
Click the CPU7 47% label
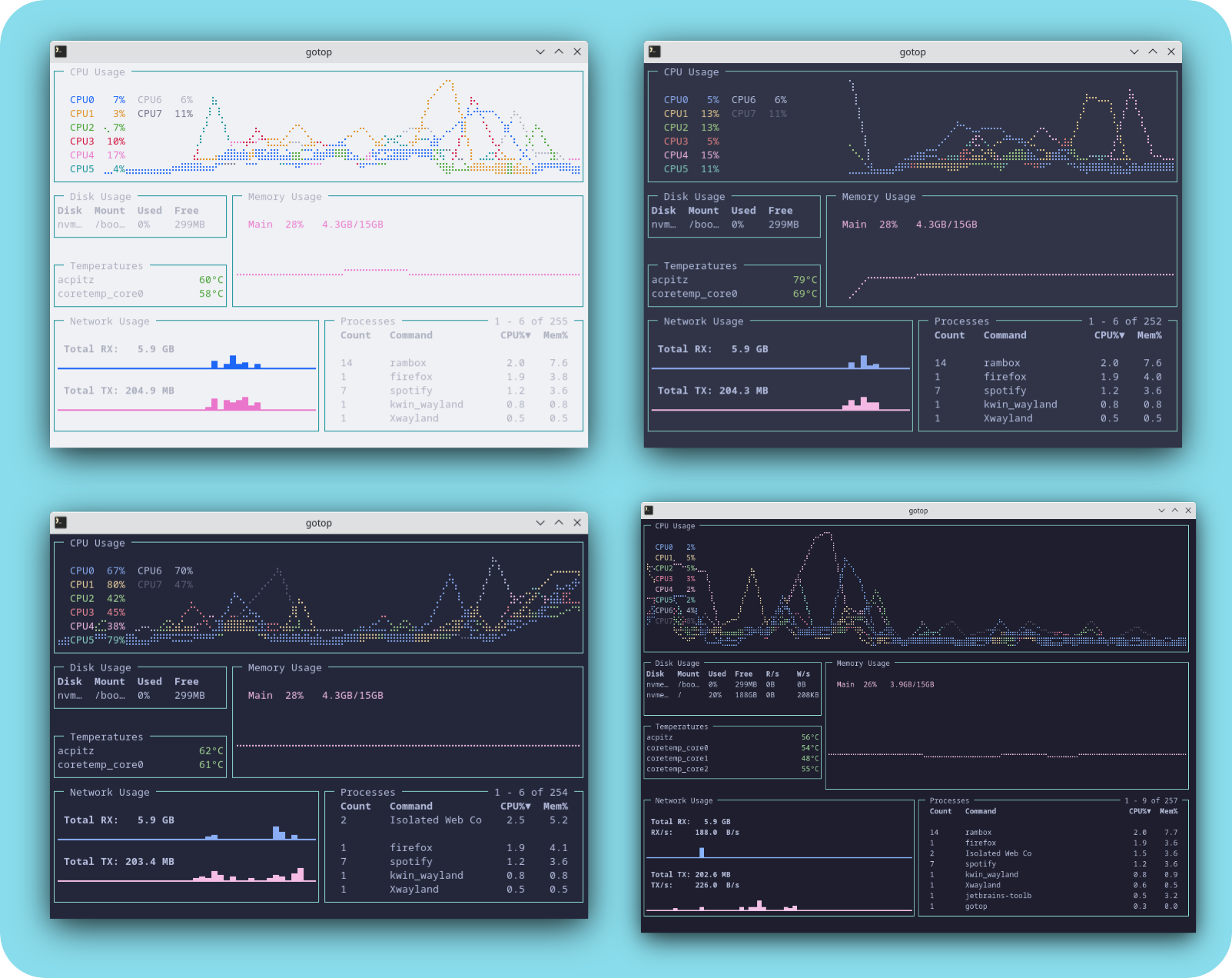pos(164,585)
